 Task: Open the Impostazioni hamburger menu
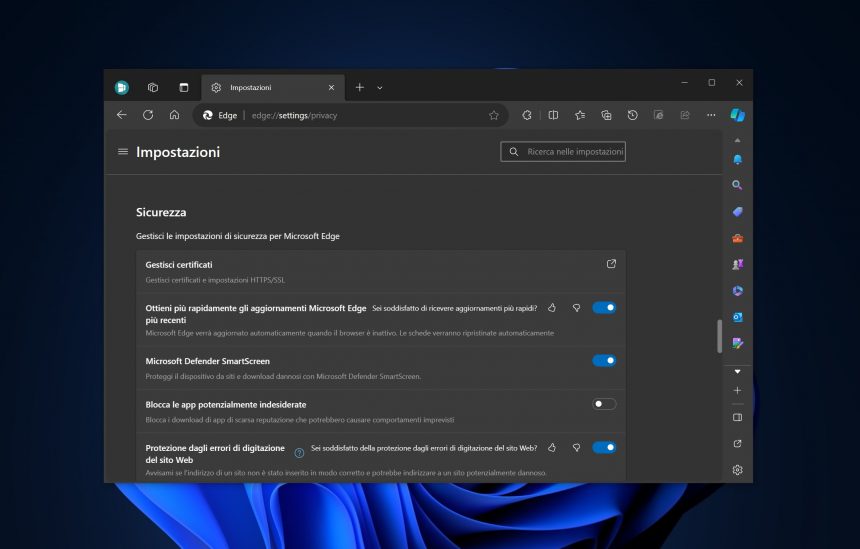tap(123, 151)
